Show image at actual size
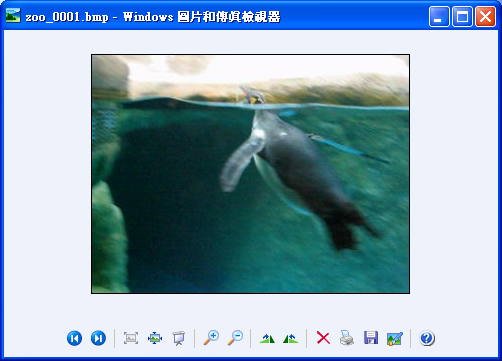This screenshot has width=502, height=361. pos(155,338)
